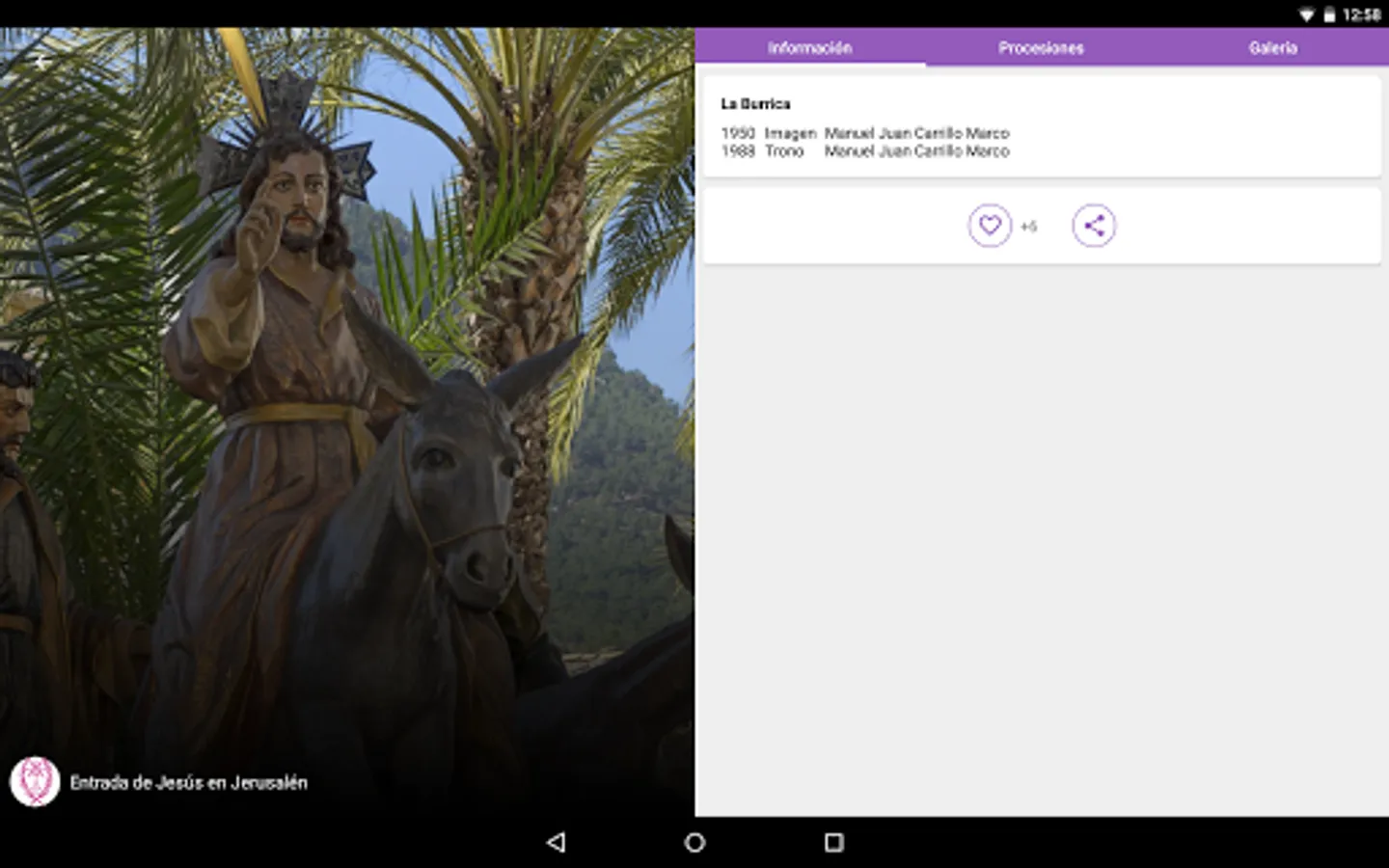Tap the 12:58 clock in status bar

click(1361, 14)
